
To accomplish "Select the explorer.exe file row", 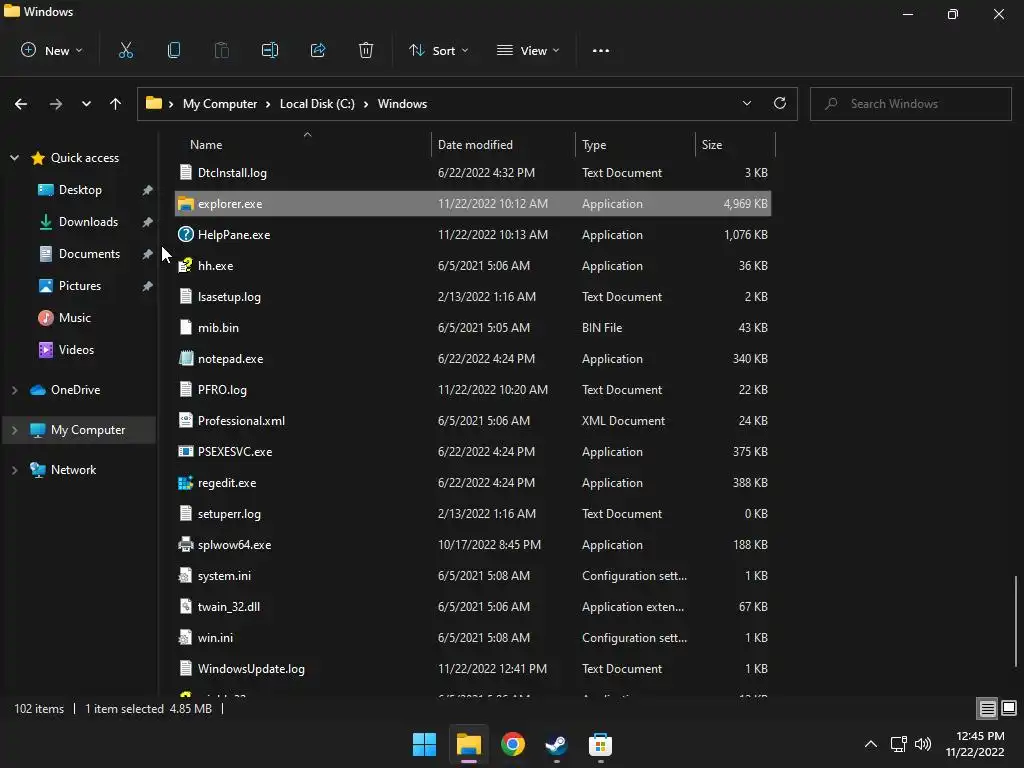I will click(x=473, y=204).
